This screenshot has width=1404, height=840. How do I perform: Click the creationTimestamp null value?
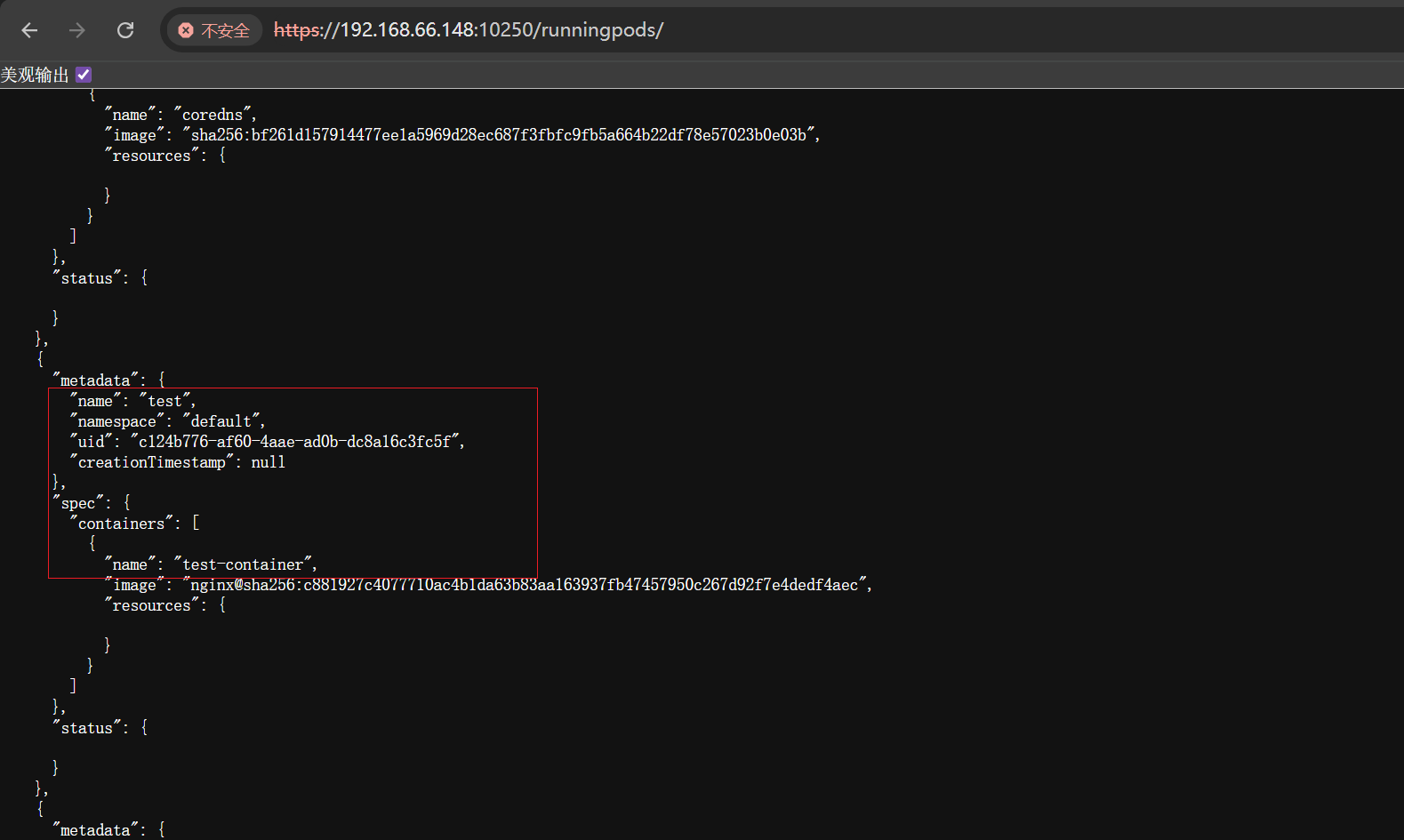268,462
